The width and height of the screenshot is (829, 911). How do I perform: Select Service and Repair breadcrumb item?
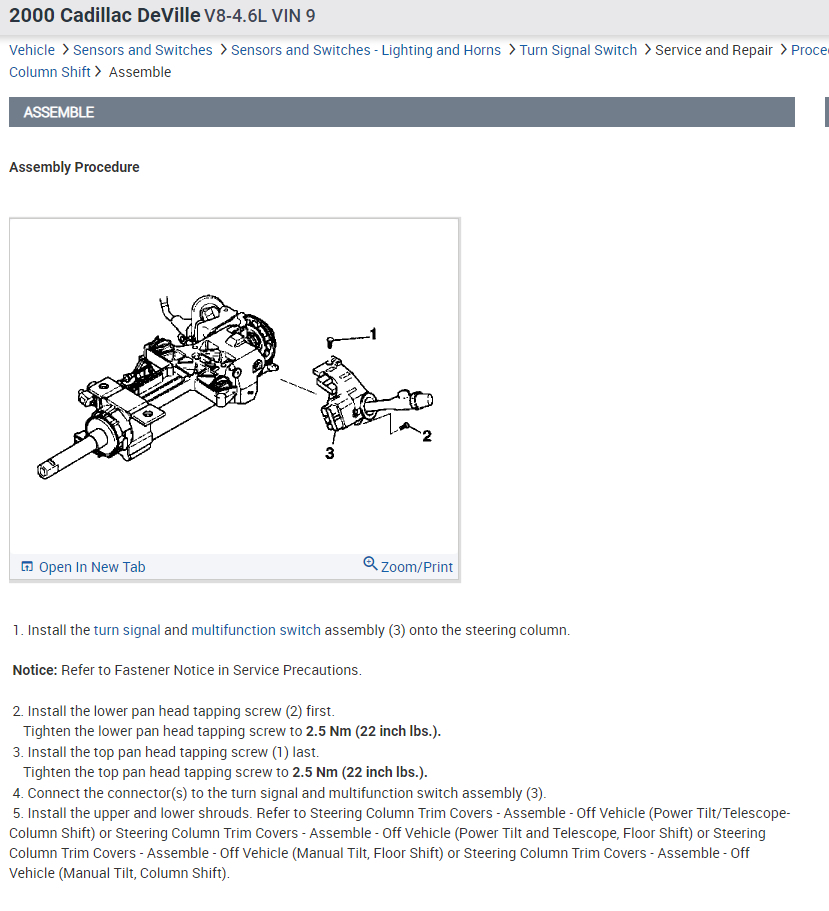point(714,51)
